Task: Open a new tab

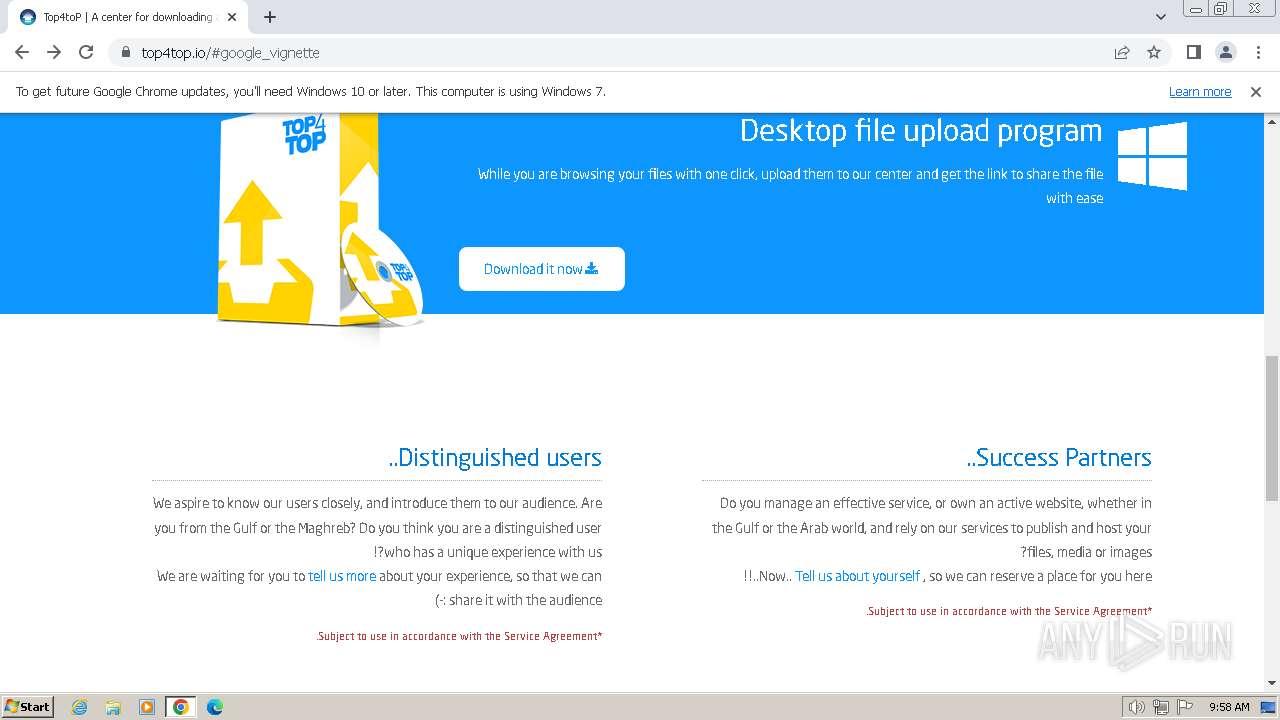Action: click(270, 17)
